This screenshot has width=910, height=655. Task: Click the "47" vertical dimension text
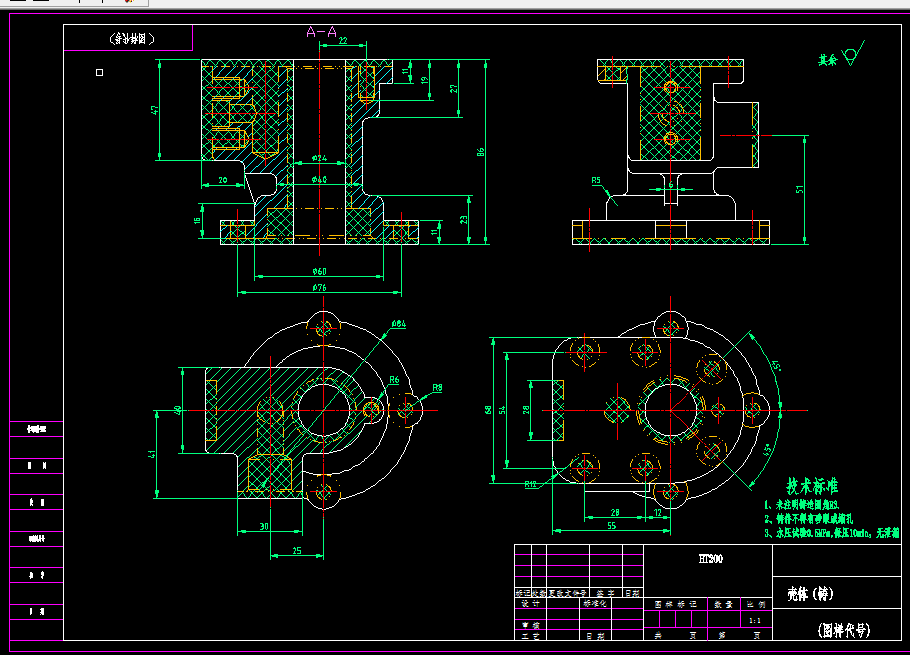pyautogui.click(x=154, y=110)
